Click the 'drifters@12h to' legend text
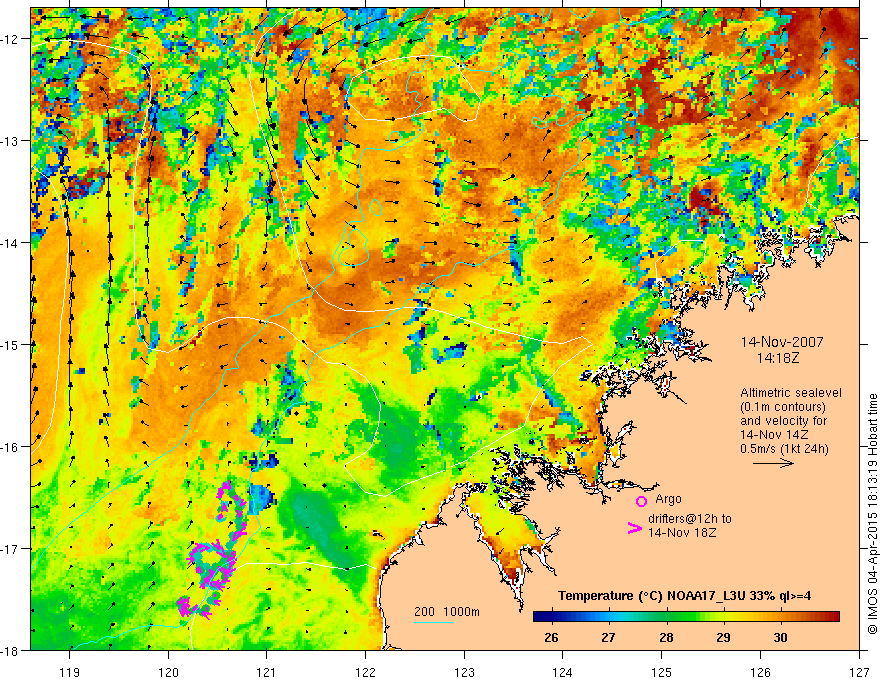The height and width of the screenshot is (680, 880). click(x=690, y=519)
